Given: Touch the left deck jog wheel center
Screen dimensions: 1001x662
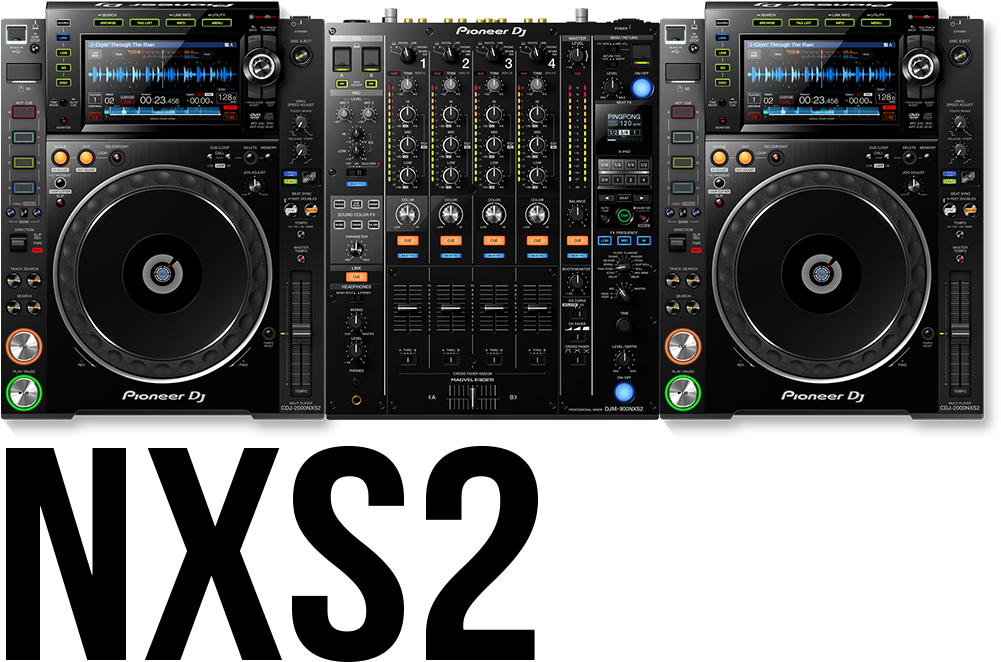Looking at the screenshot, I should 162,275.
